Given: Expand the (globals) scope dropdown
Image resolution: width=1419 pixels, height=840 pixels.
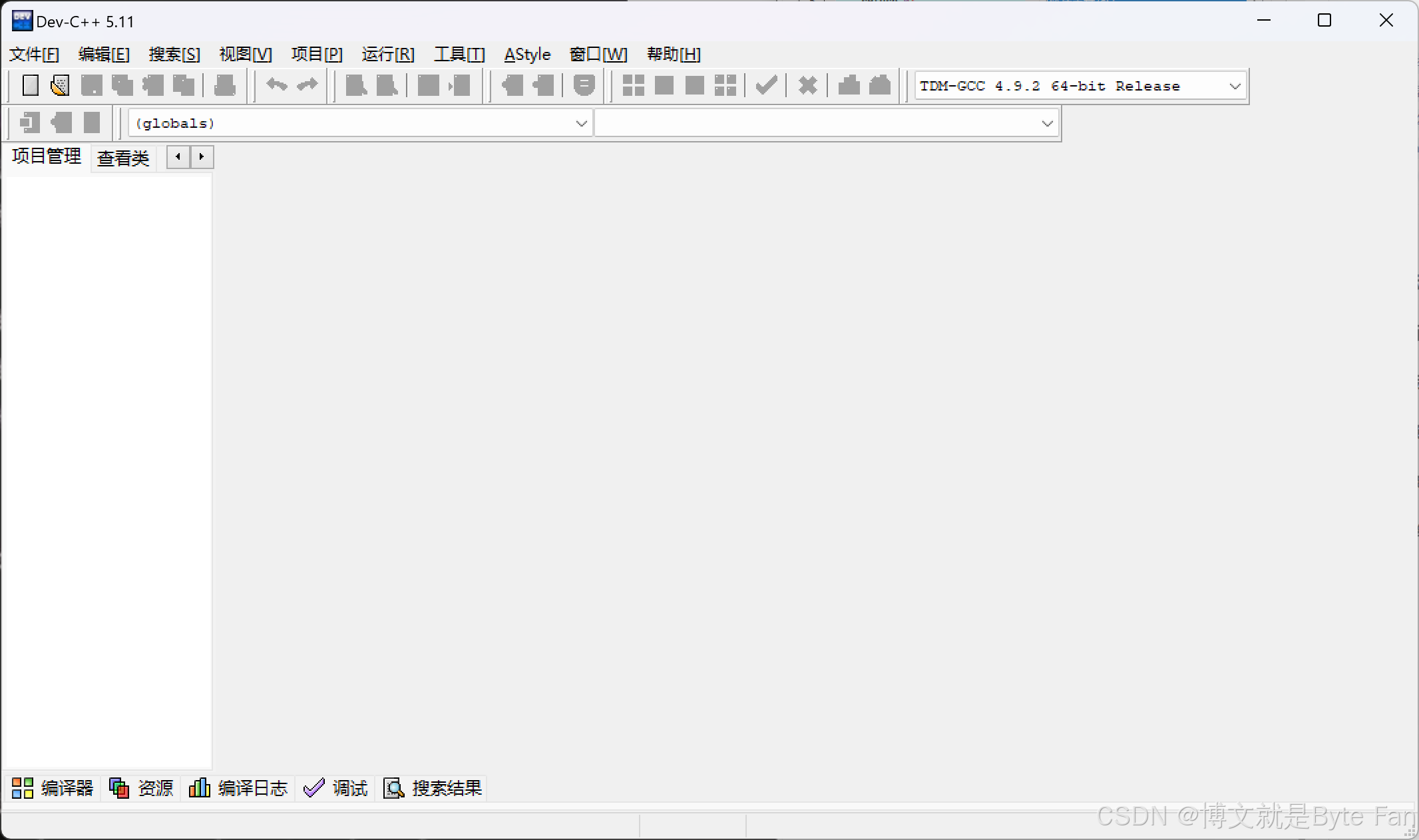Looking at the screenshot, I should tap(581, 123).
